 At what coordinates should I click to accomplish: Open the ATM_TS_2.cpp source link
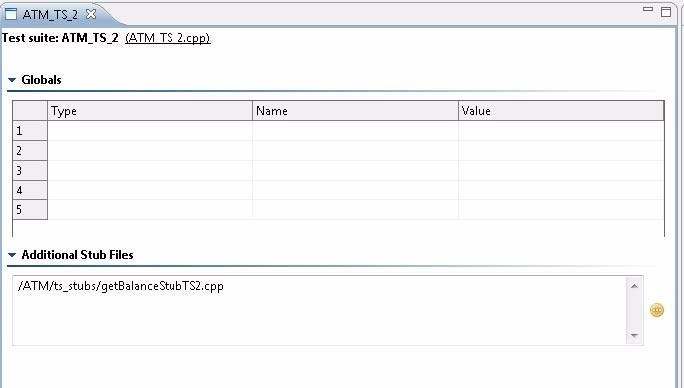168,38
